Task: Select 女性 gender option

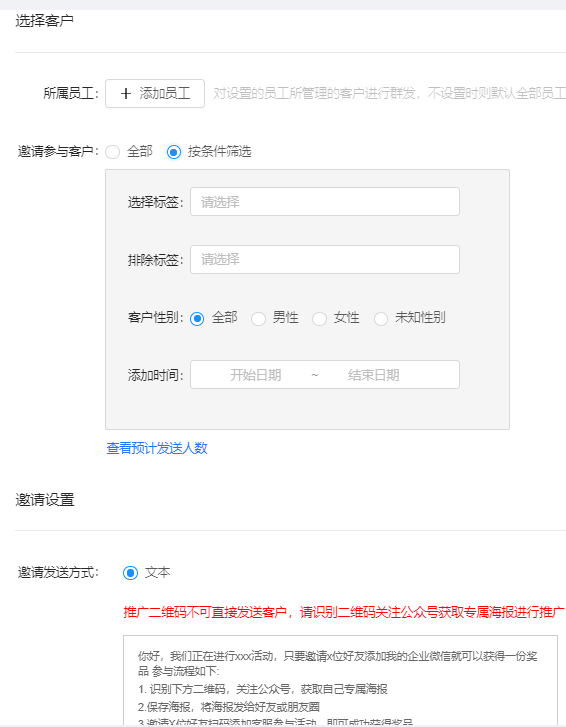Action: 319,319
